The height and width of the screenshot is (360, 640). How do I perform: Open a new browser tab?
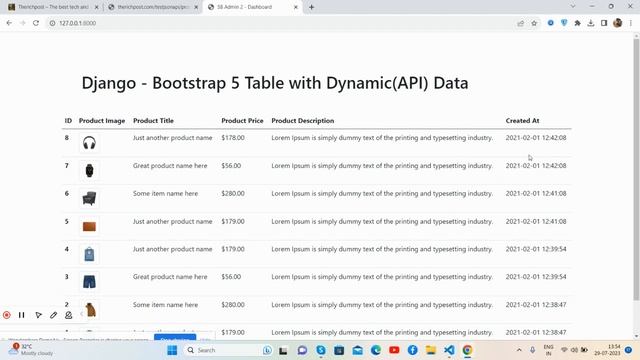click(x=311, y=7)
